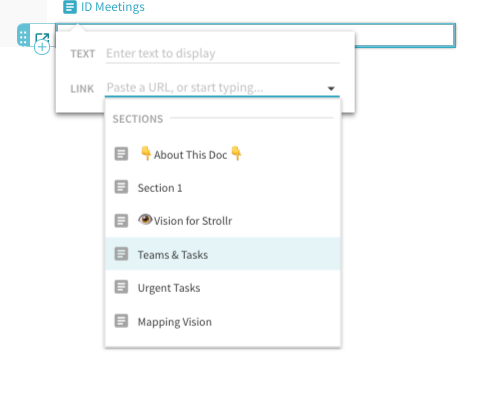
Task: Click the About This Doc section icon
Action: coord(121,154)
